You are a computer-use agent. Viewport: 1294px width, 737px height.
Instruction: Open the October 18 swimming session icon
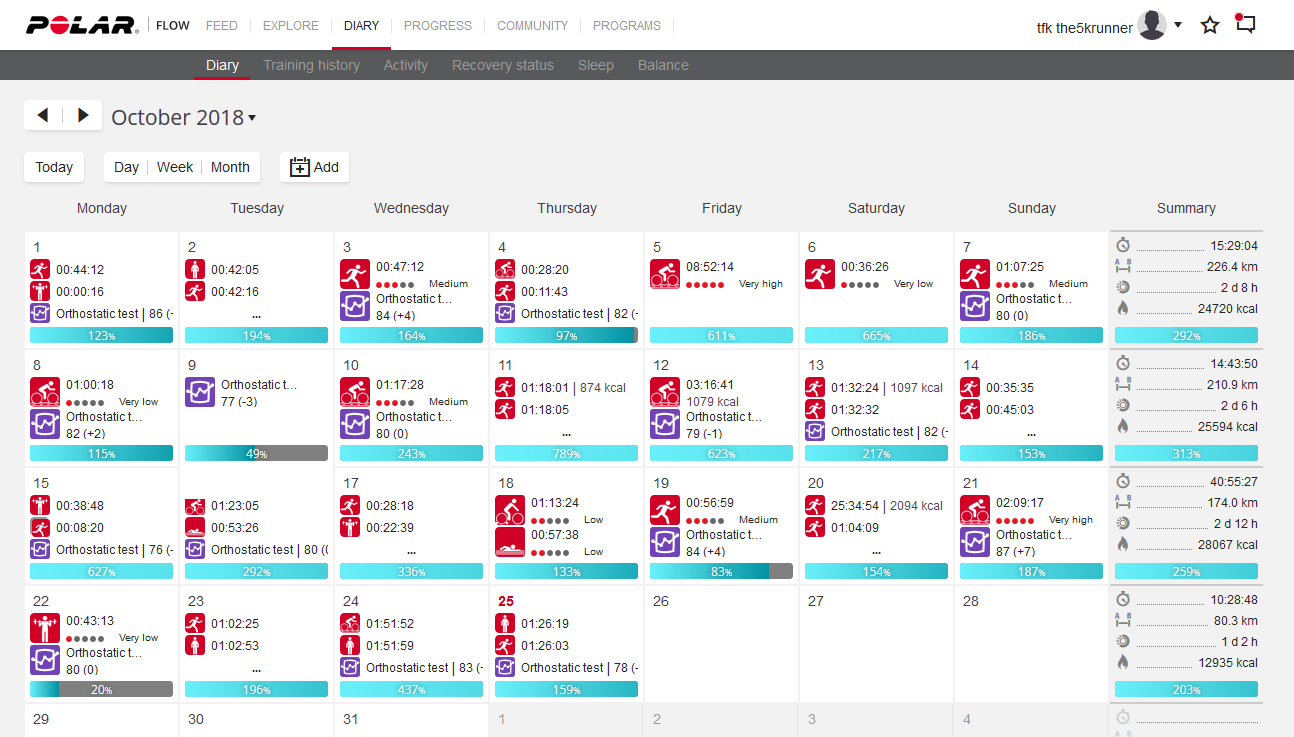pos(510,542)
